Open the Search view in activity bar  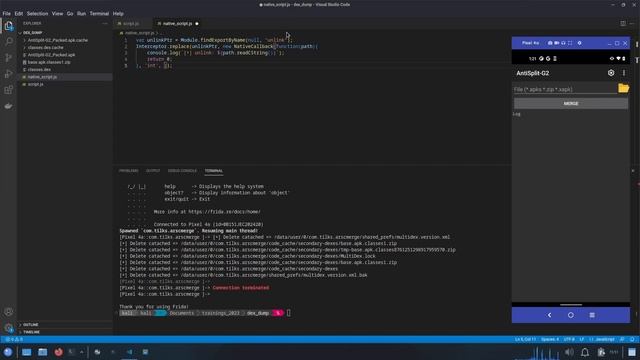tap(9, 42)
